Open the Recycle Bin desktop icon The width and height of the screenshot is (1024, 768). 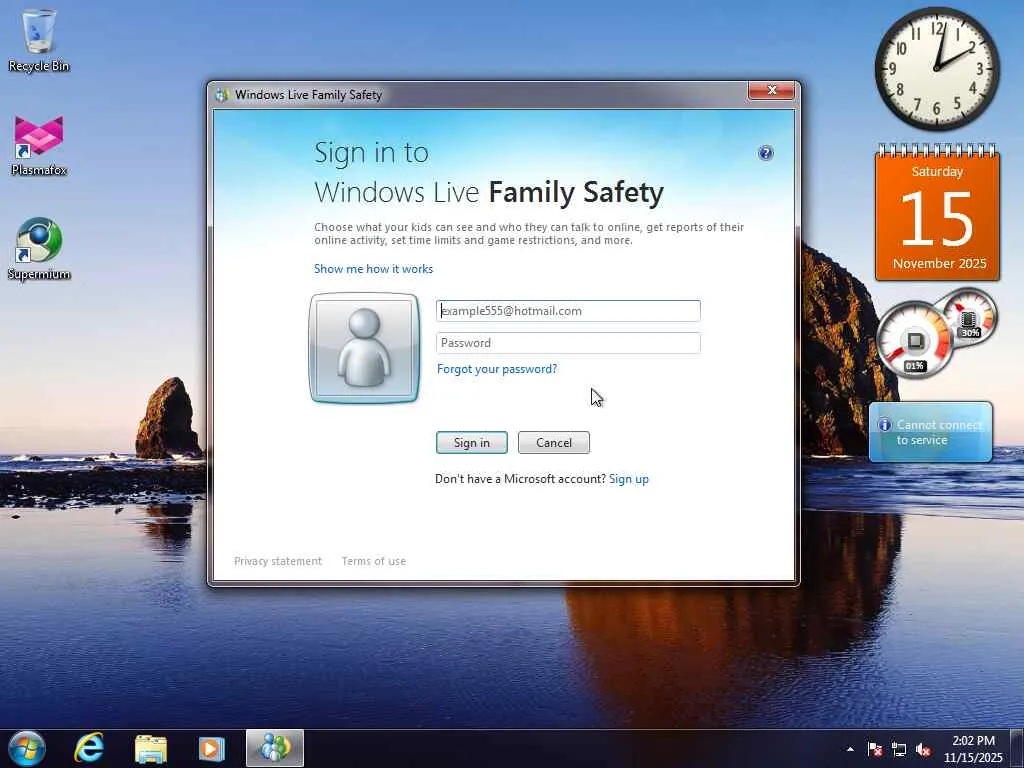[x=39, y=40]
